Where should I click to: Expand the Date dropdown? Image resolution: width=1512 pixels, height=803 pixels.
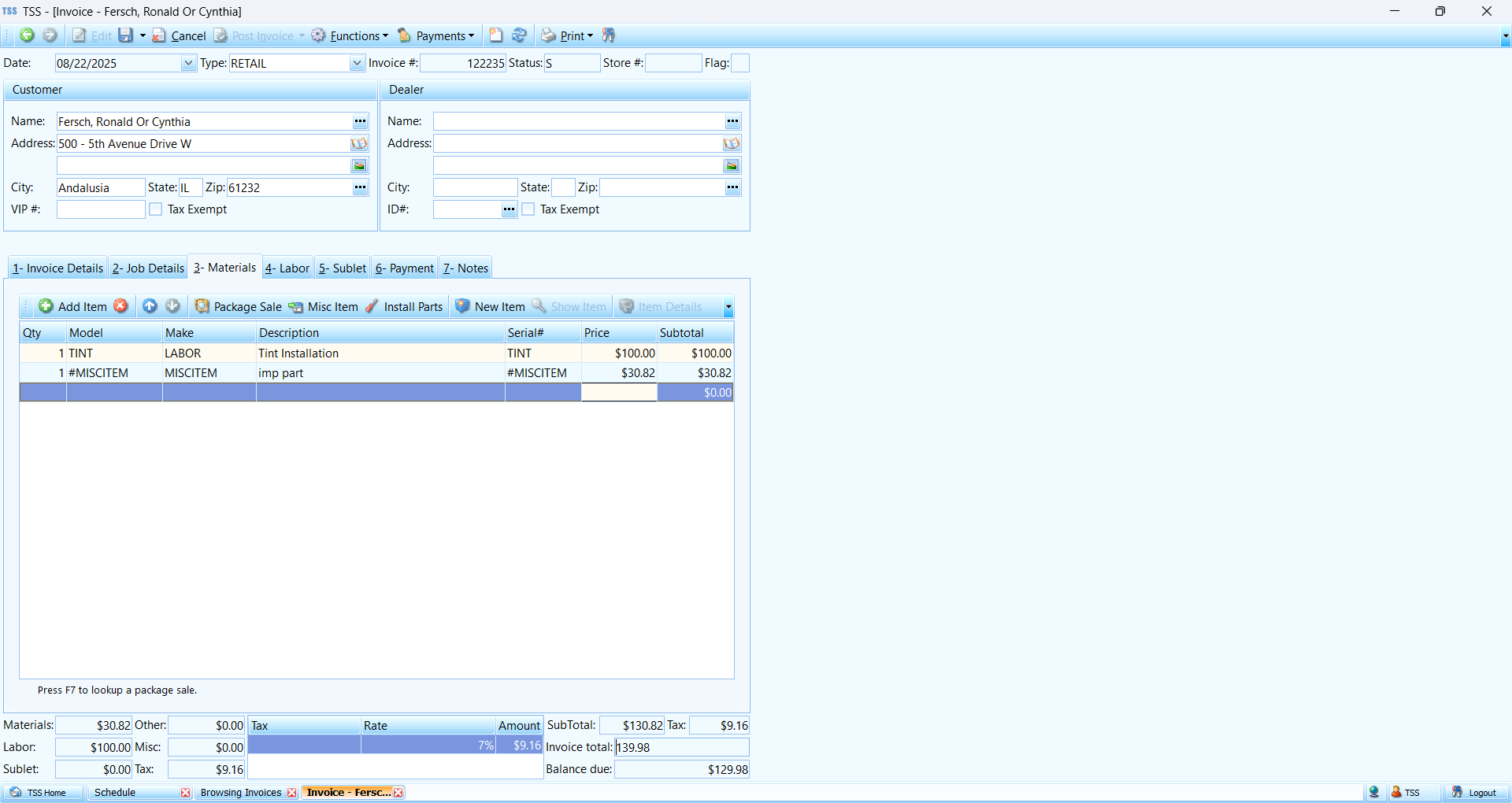(x=188, y=64)
